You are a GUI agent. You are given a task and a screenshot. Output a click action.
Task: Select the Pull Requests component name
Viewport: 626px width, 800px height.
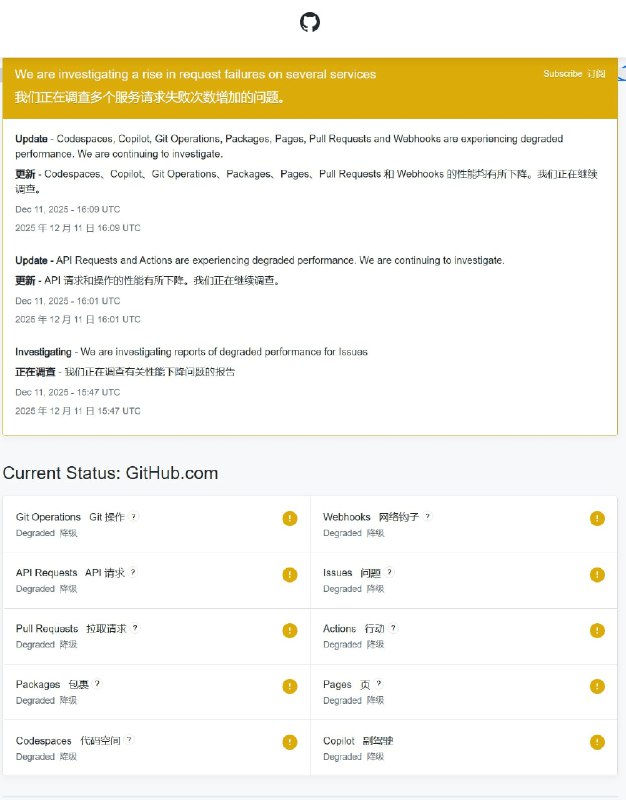(x=47, y=629)
